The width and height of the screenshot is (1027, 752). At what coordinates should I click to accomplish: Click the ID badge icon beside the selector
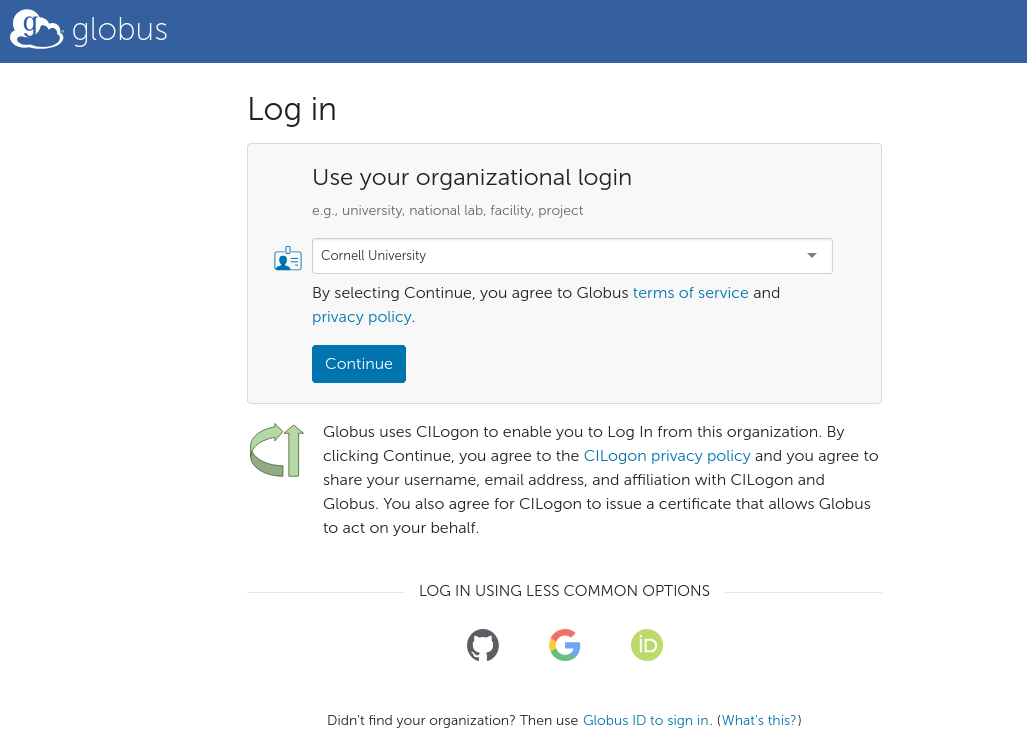288,257
